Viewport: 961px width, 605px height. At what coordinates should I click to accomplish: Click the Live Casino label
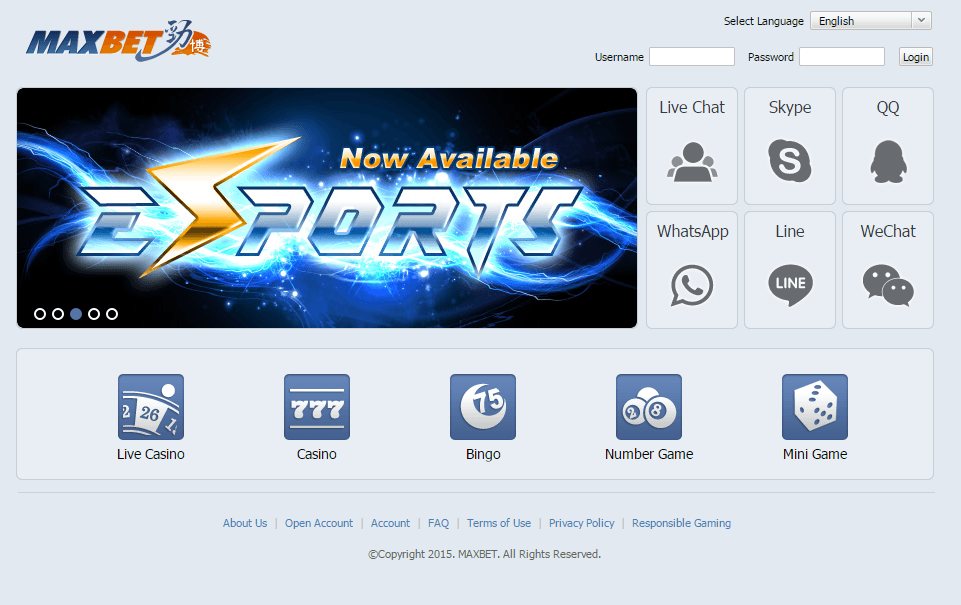click(151, 454)
